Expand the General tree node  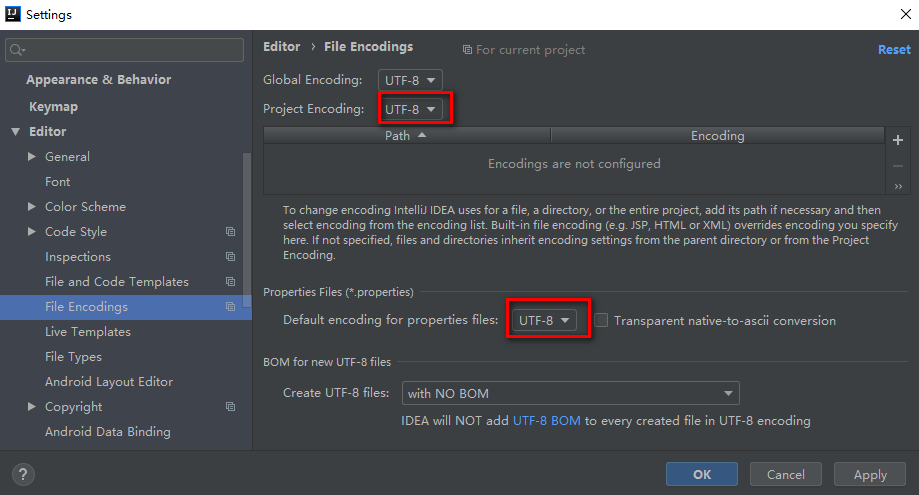[x=32, y=157]
